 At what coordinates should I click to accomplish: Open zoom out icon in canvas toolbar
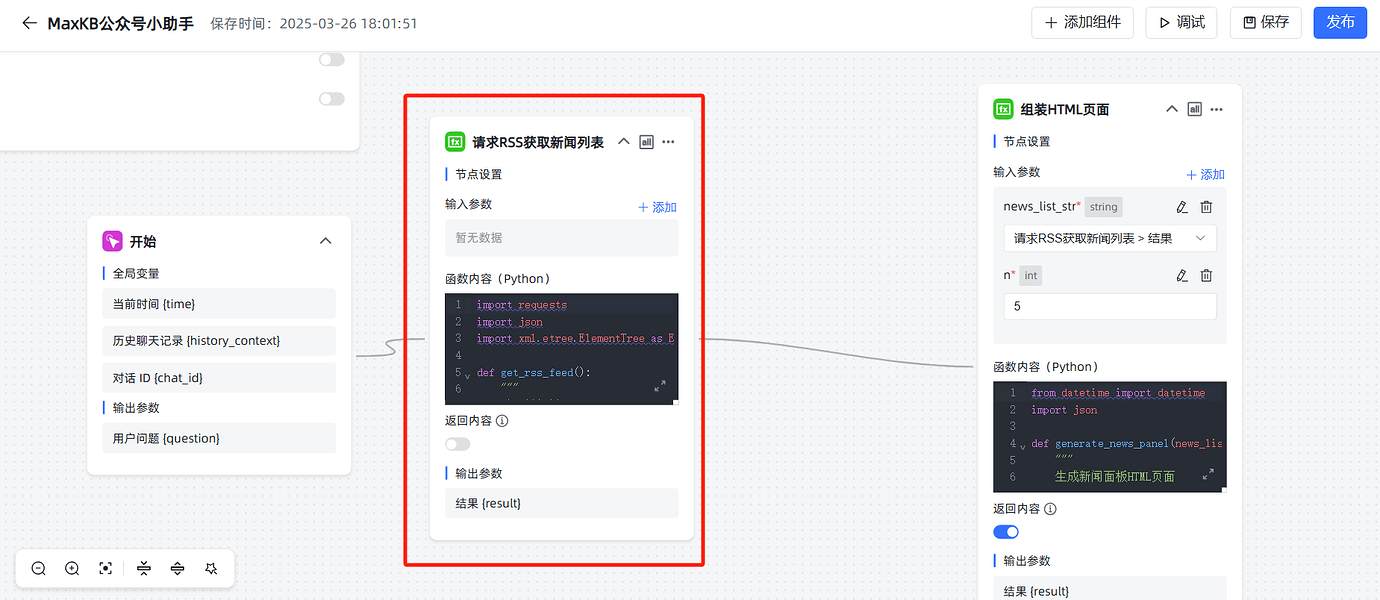[38, 568]
